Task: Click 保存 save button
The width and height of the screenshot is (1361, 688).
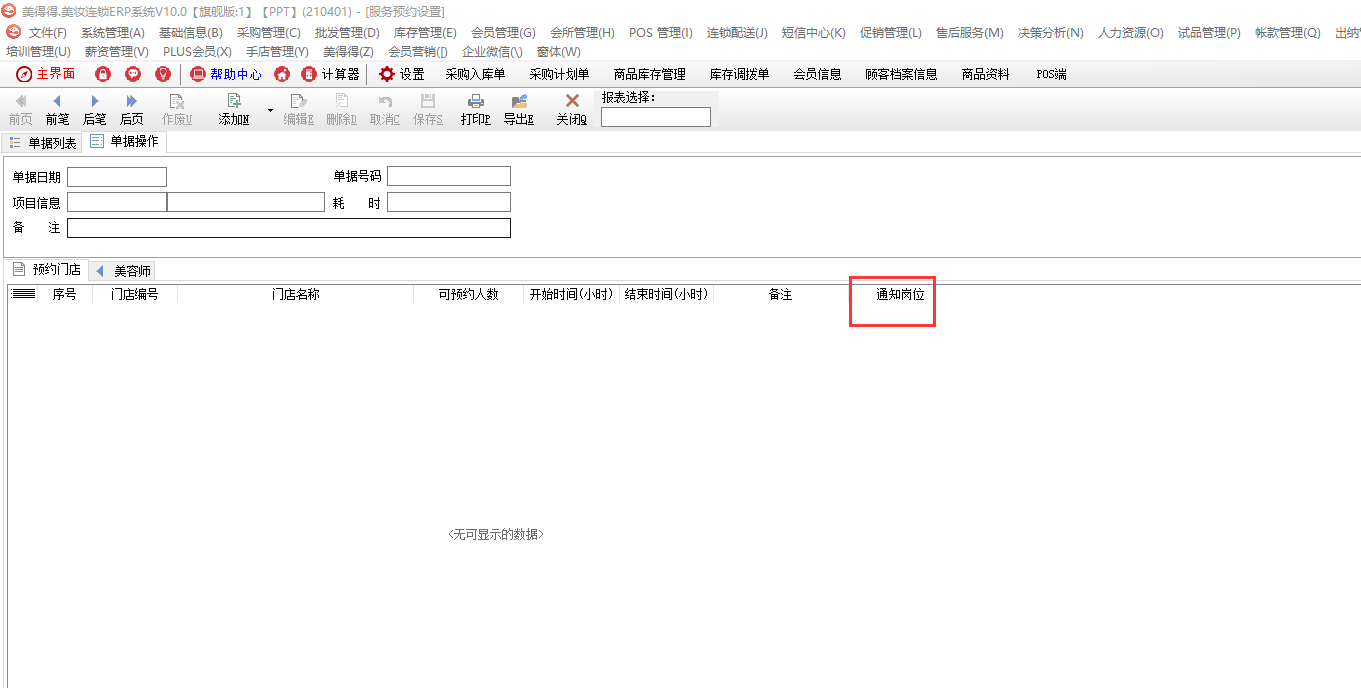Action: pyautogui.click(x=428, y=110)
